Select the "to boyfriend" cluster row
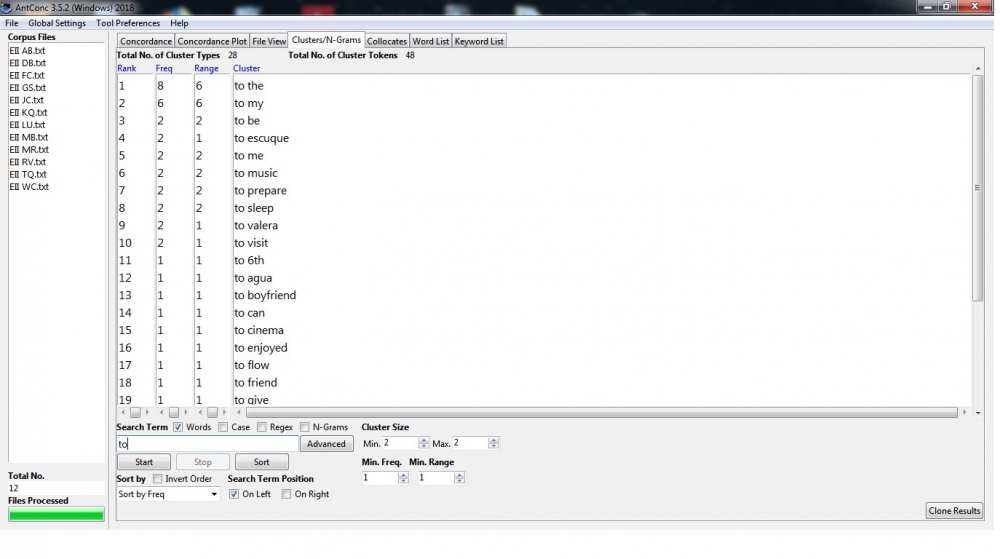Image resolution: width=1000 pixels, height=559 pixels. pyautogui.click(x=265, y=296)
